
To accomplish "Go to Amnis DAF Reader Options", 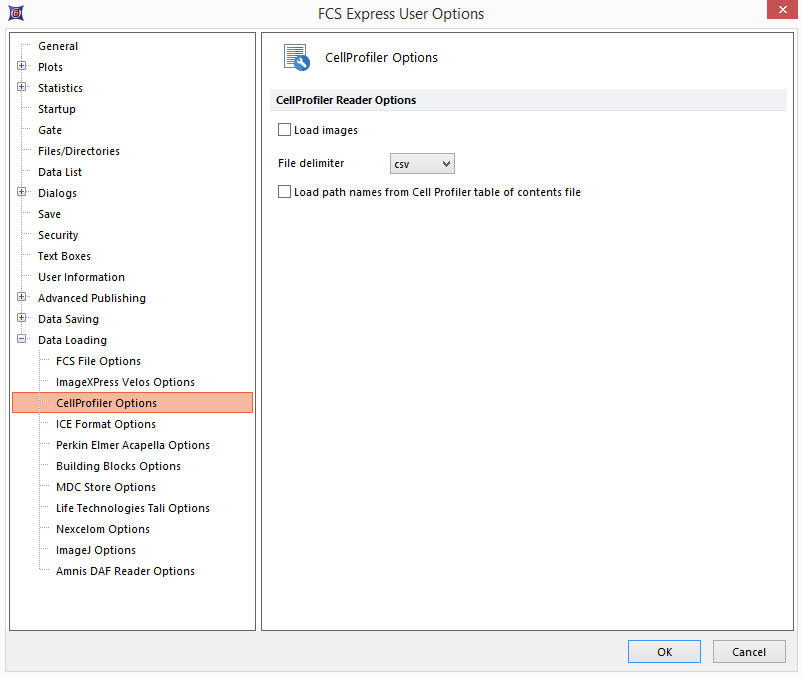I will tap(125, 571).
